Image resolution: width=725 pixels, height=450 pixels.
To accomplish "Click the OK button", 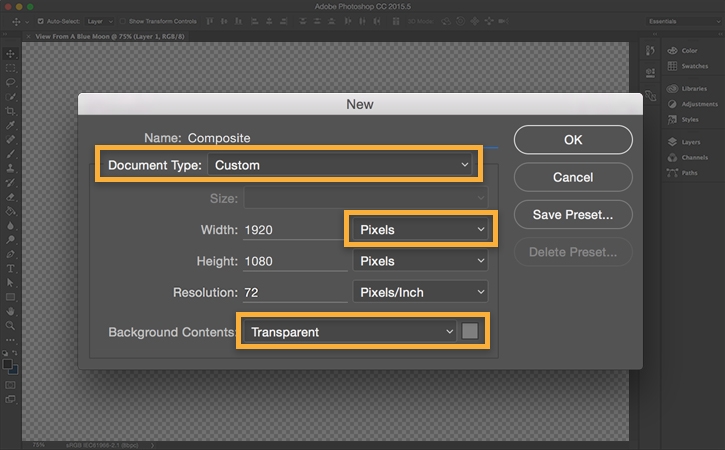I will click(573, 140).
